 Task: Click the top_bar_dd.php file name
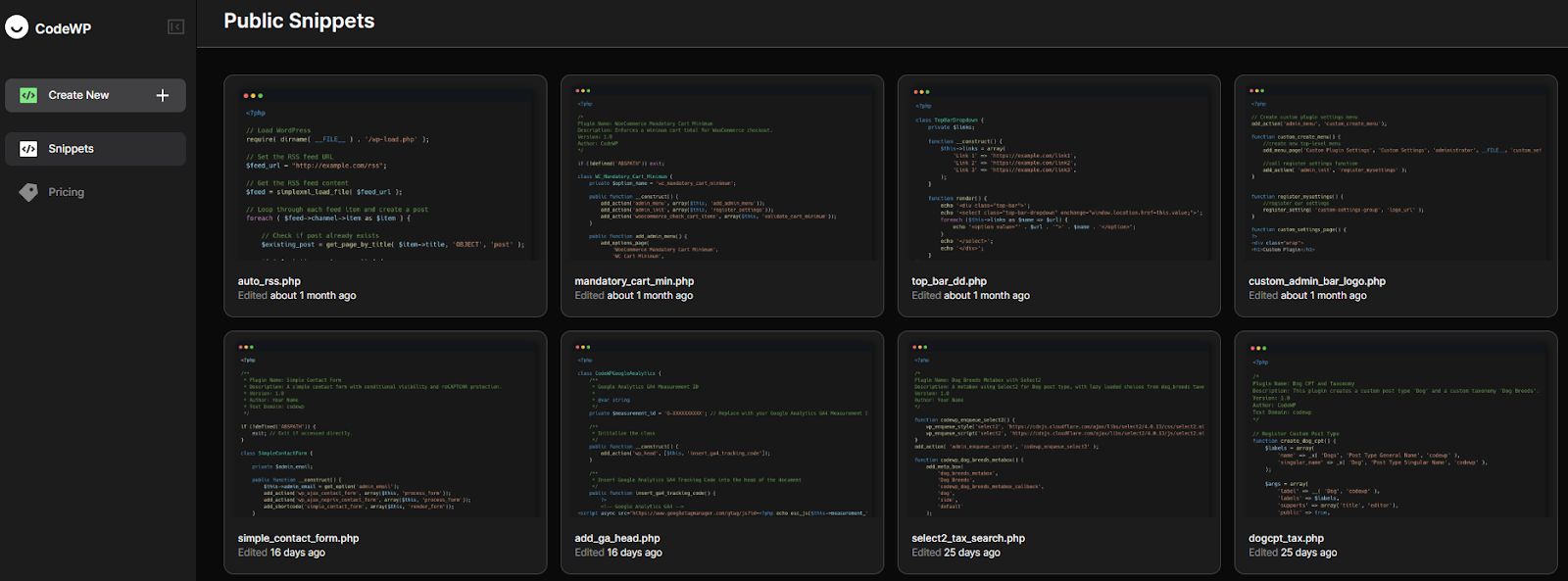950,281
